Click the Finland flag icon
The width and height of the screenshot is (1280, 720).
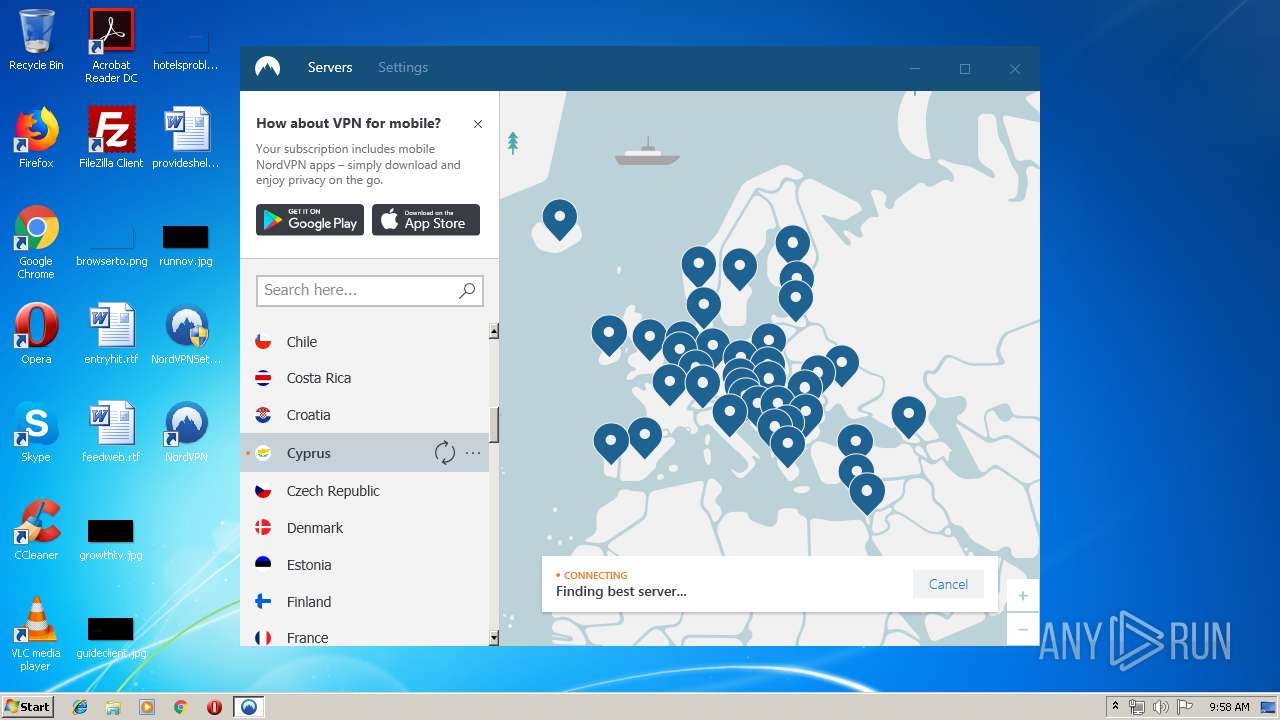(x=263, y=602)
